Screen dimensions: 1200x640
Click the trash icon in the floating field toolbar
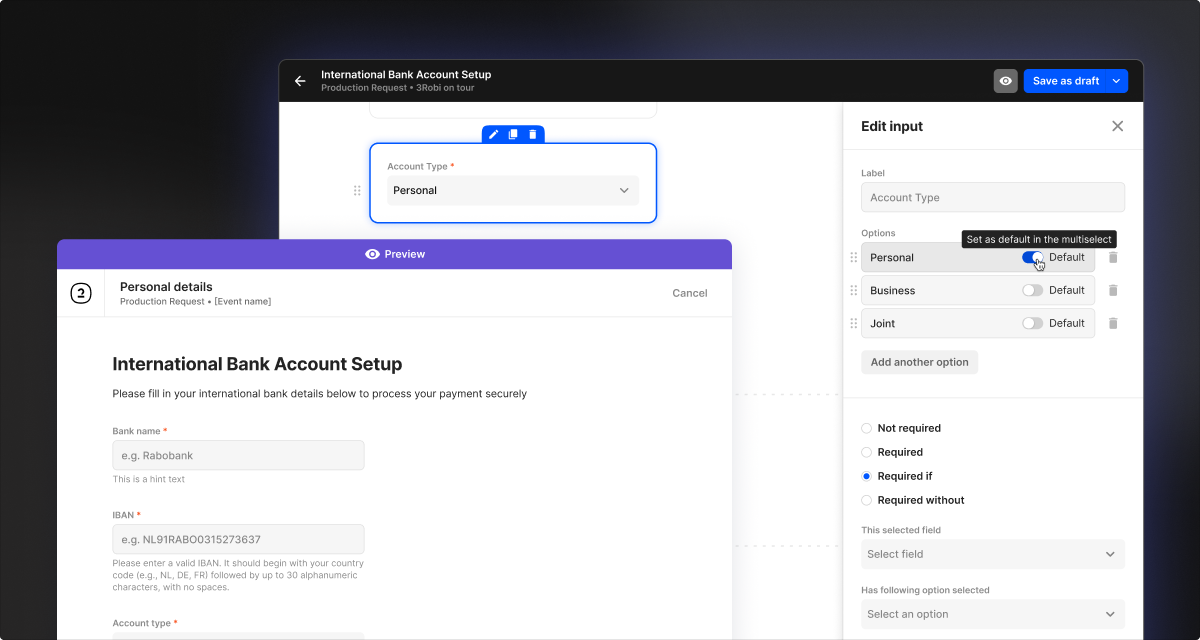click(533, 133)
